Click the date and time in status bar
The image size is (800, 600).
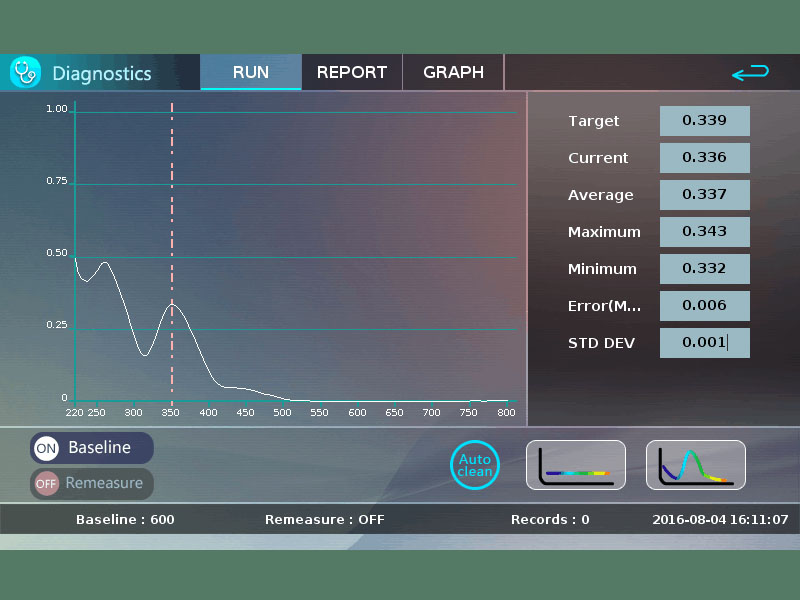pos(720,519)
